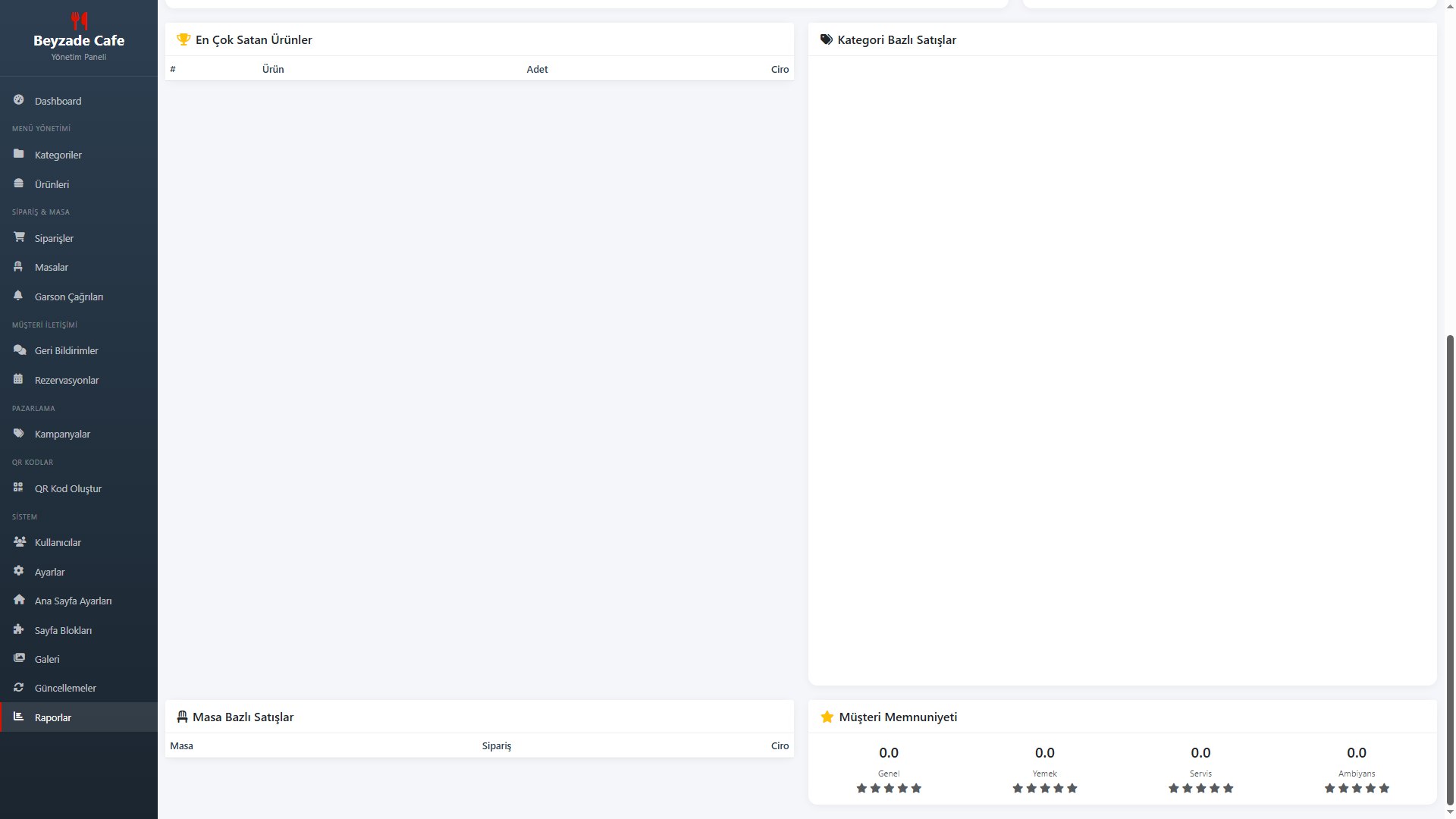This screenshot has height=819, width=1456.
Task: Click the QR Kod Oluştur icon
Action: pos(19,488)
